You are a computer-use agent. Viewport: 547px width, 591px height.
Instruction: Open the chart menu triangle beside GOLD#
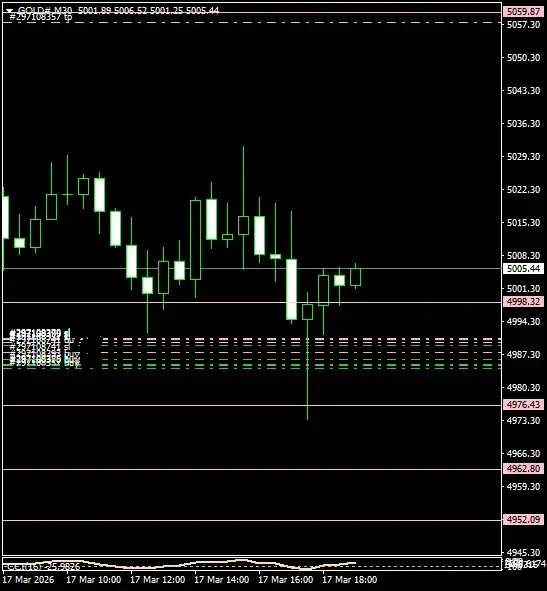pos(9,11)
